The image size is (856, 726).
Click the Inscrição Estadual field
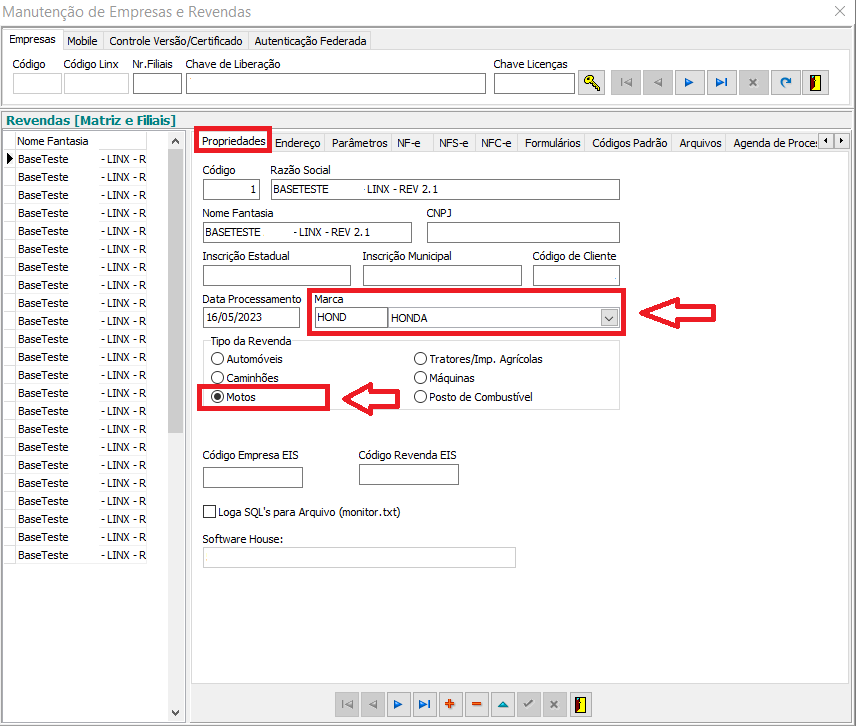(277, 275)
